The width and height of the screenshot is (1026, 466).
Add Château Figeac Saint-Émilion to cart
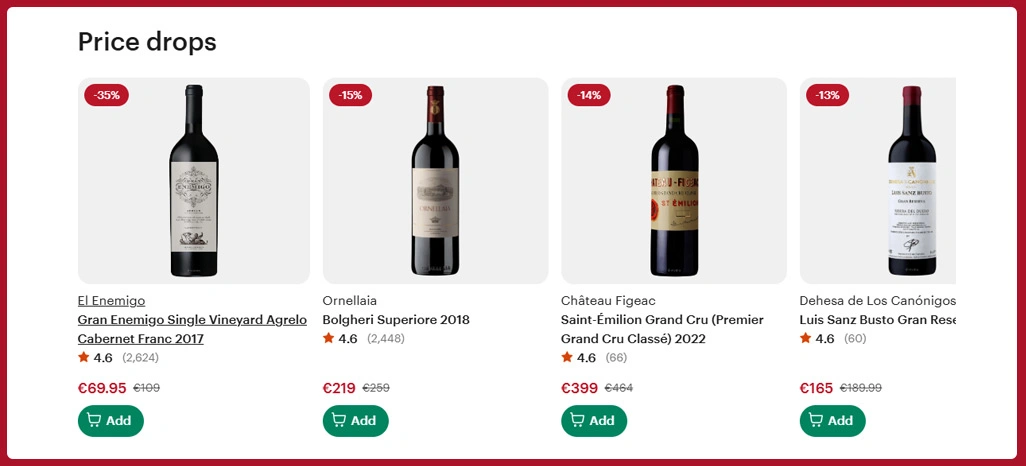pyautogui.click(x=594, y=421)
